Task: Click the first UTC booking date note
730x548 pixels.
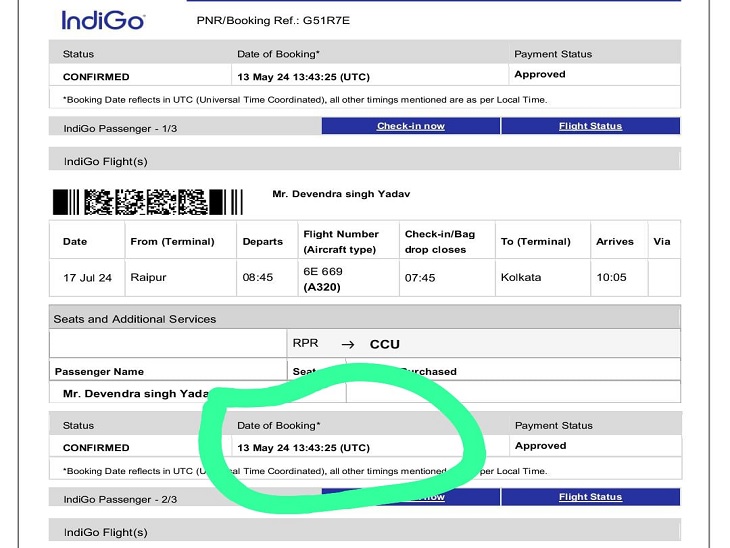Action: pos(305,100)
